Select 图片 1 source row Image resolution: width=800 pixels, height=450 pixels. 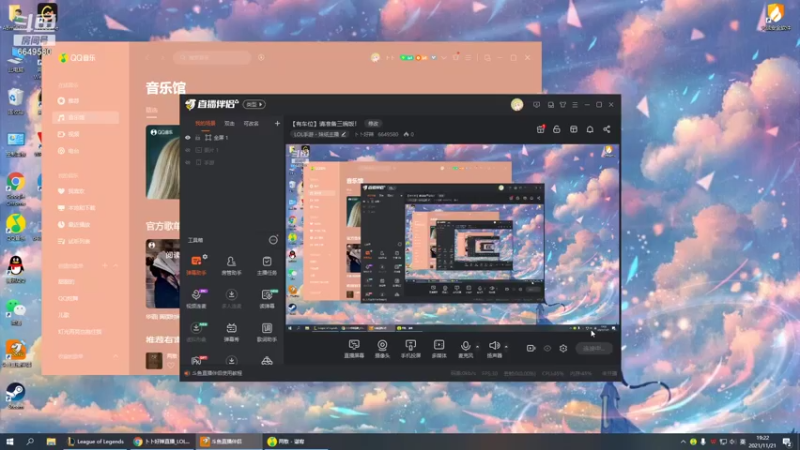[x=232, y=150]
